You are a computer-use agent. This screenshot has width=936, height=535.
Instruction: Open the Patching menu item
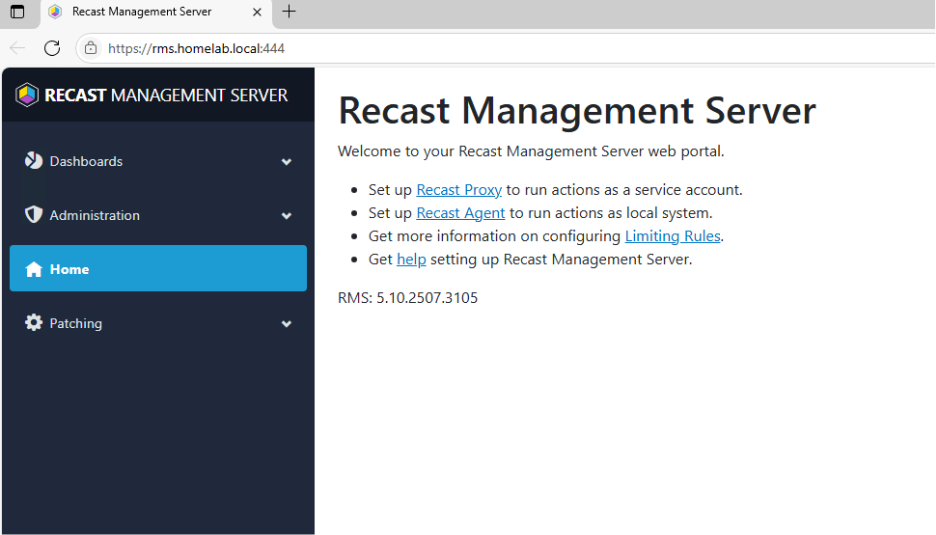(158, 323)
